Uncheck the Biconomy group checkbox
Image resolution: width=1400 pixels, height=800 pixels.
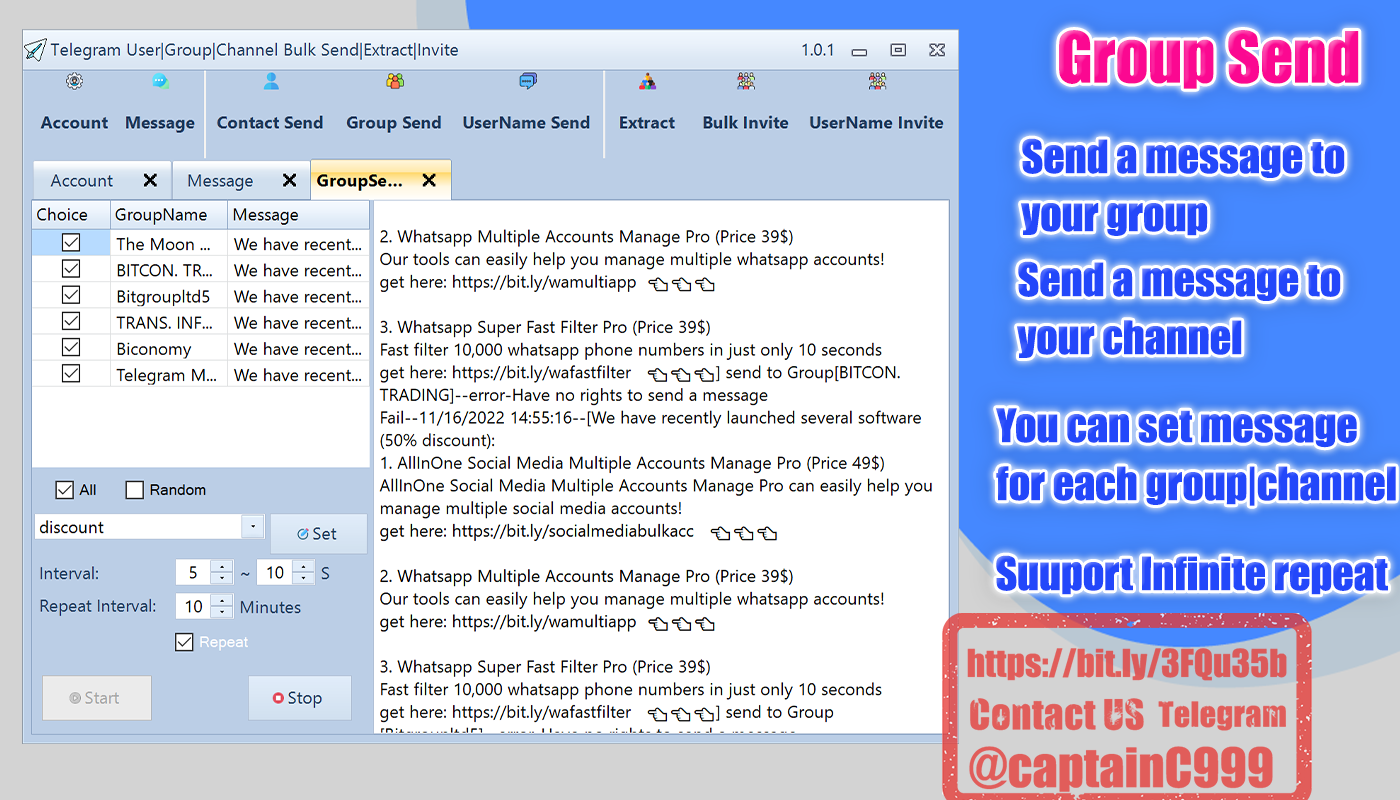tap(71, 348)
